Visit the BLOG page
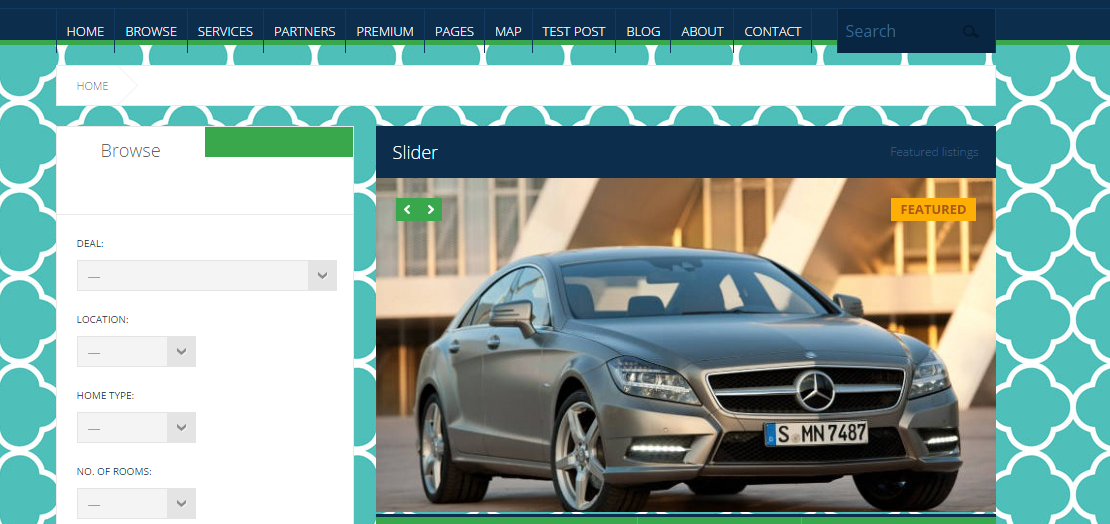 tap(643, 31)
